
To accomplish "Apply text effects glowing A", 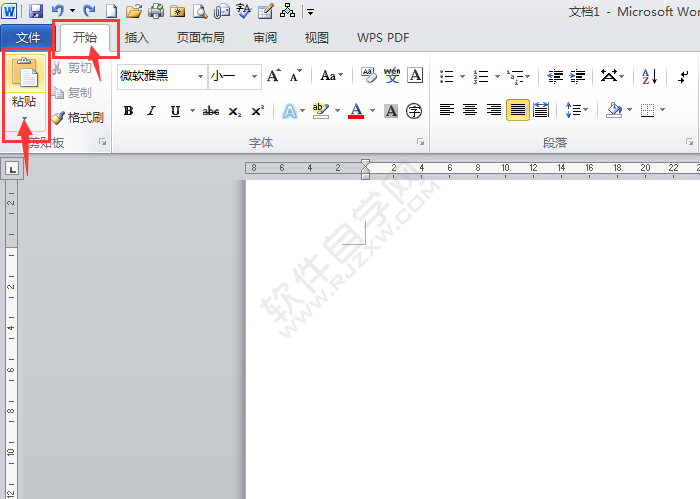I will click(290, 111).
